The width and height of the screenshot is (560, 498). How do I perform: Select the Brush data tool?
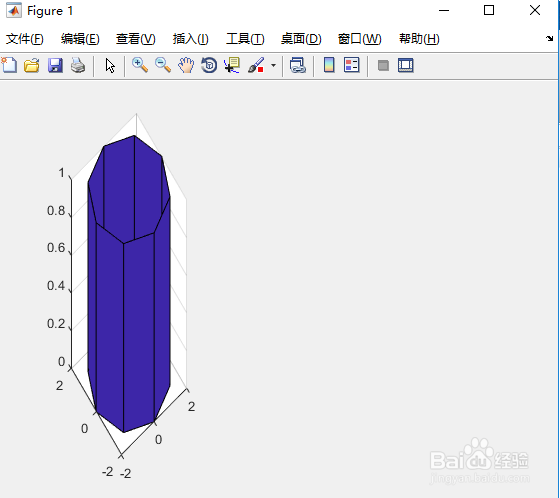(x=256, y=66)
